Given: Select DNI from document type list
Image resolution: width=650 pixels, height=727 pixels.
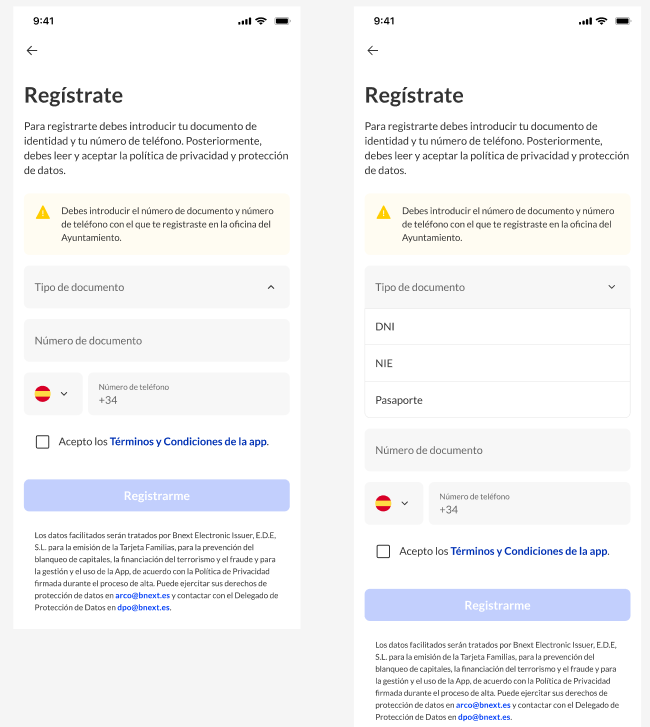Looking at the screenshot, I should (497, 327).
